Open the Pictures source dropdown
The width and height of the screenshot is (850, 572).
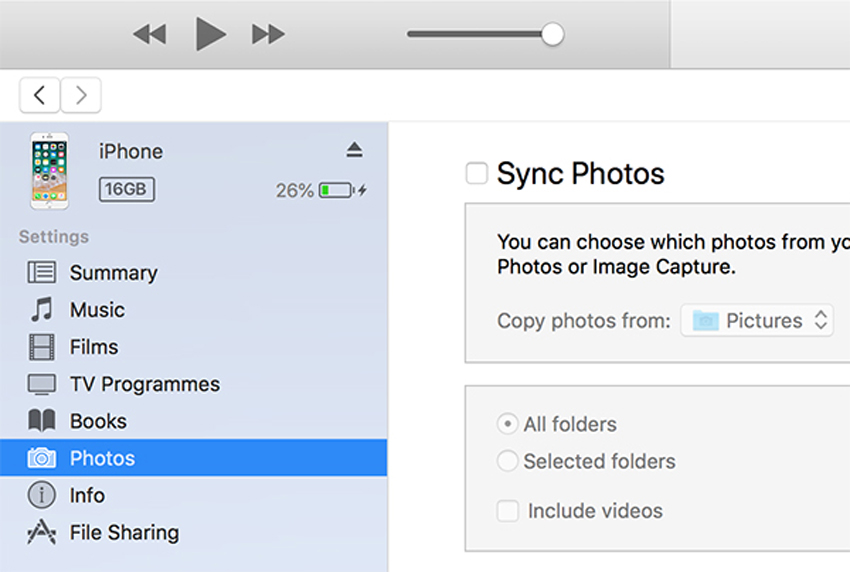[x=757, y=321]
